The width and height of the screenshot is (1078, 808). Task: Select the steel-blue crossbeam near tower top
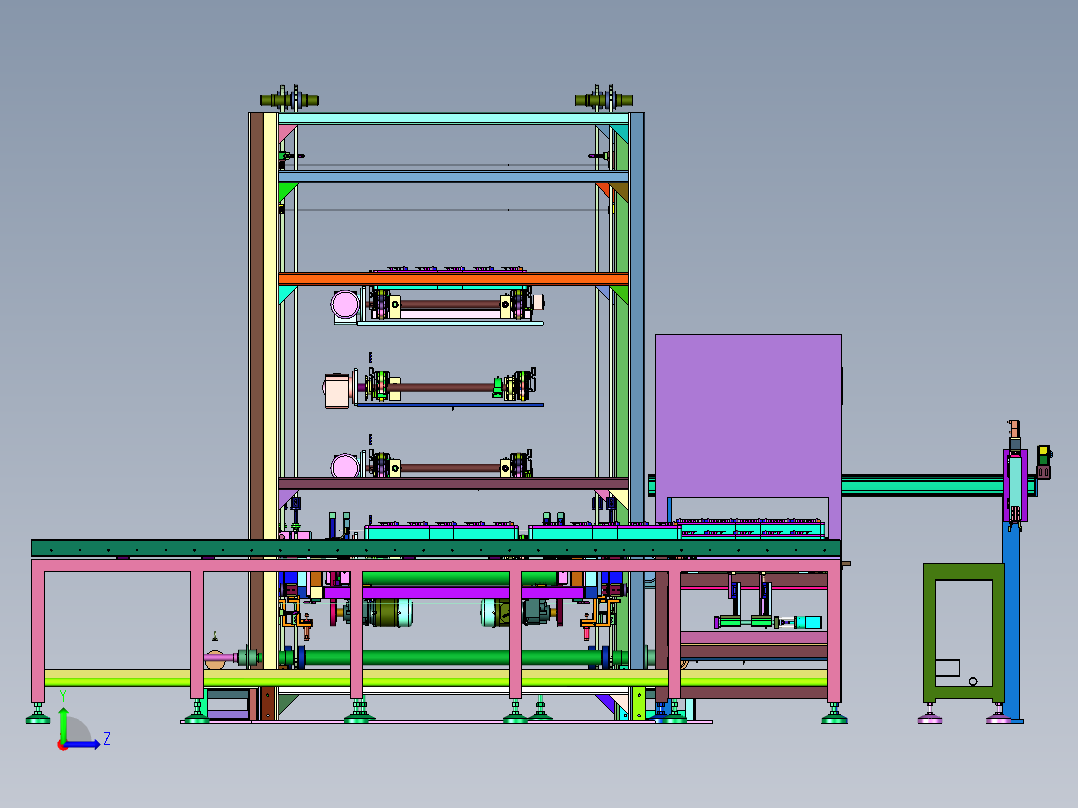[x=453, y=177]
